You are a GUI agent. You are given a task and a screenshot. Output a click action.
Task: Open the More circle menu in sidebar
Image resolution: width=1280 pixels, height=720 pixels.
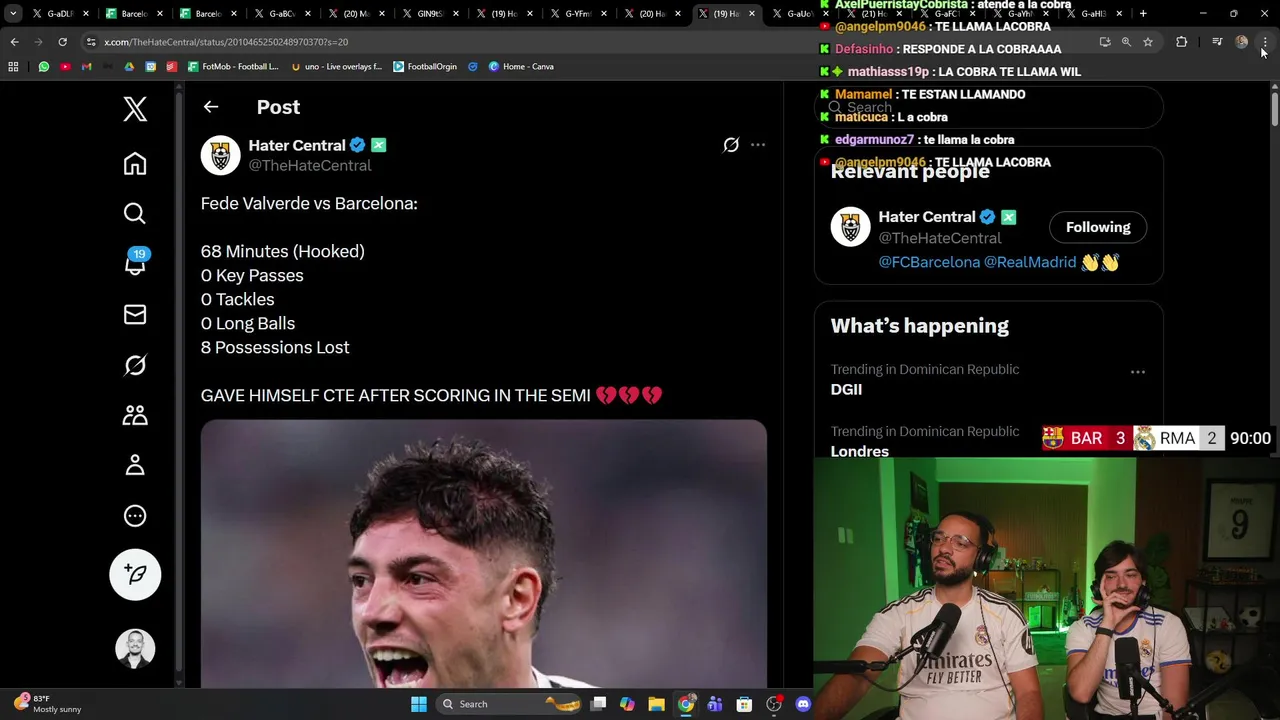[x=135, y=516]
